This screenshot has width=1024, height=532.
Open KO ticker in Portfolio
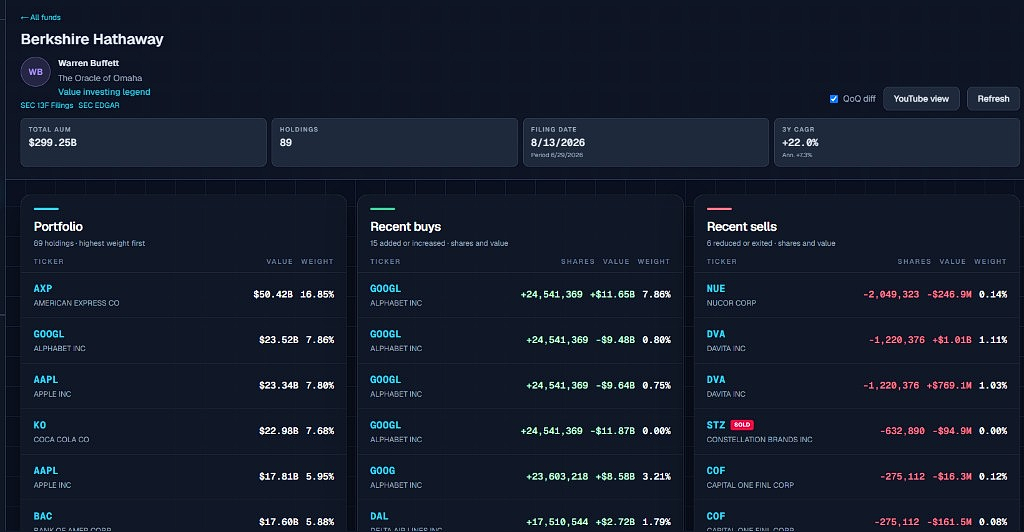point(40,425)
